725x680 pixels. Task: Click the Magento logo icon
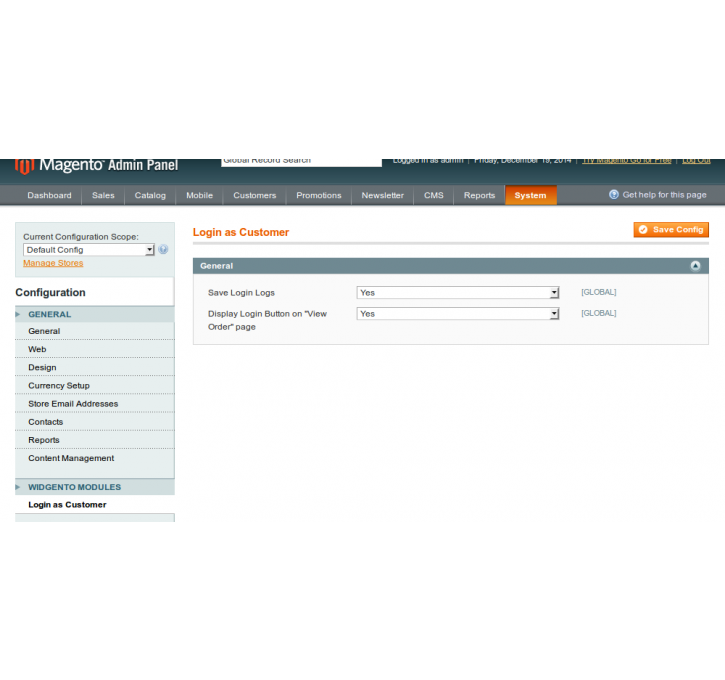point(25,166)
